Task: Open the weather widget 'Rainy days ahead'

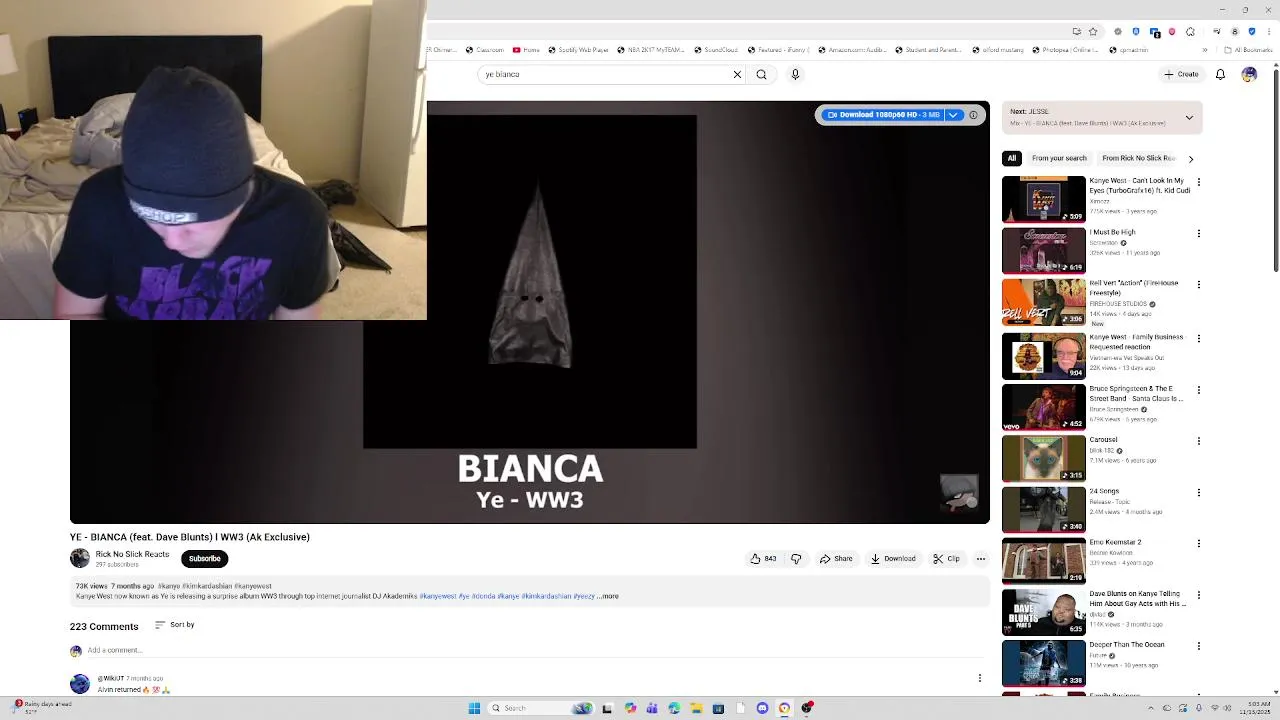Action: click(42, 707)
